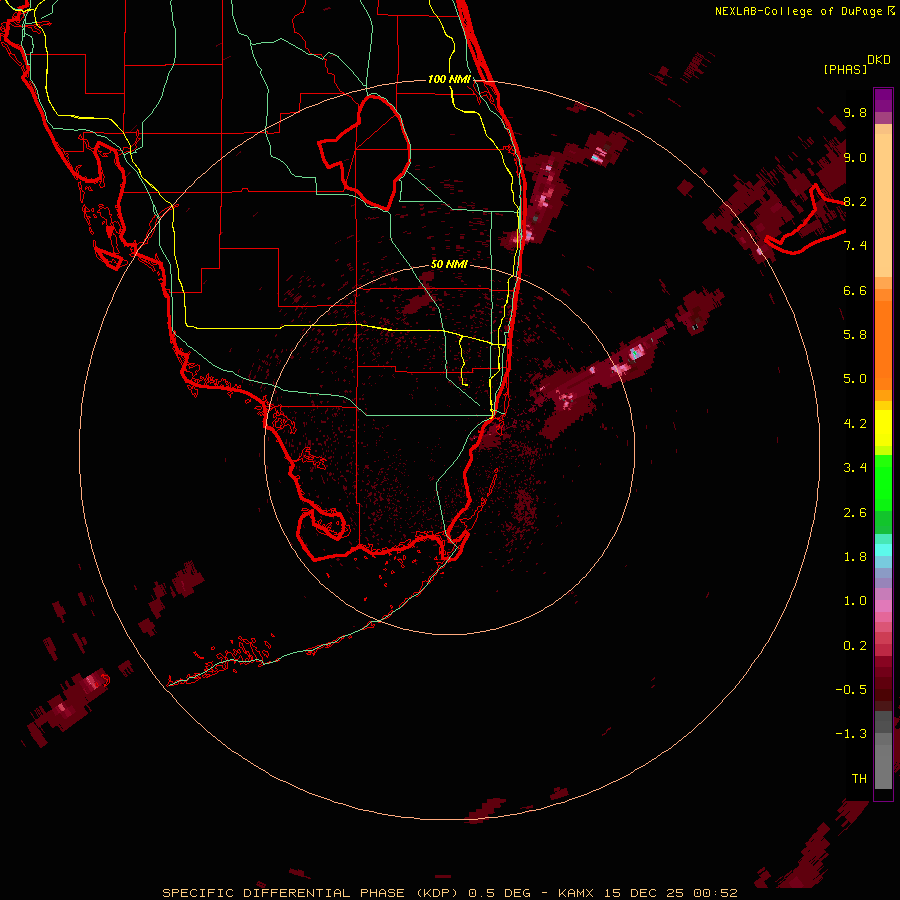Click the 7.4 legend value
This screenshot has height=900, width=900.
pyautogui.click(x=855, y=246)
